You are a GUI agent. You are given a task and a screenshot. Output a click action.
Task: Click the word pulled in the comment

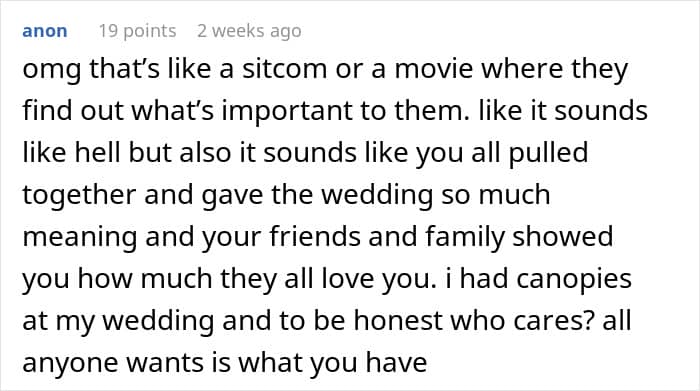click(x=548, y=154)
